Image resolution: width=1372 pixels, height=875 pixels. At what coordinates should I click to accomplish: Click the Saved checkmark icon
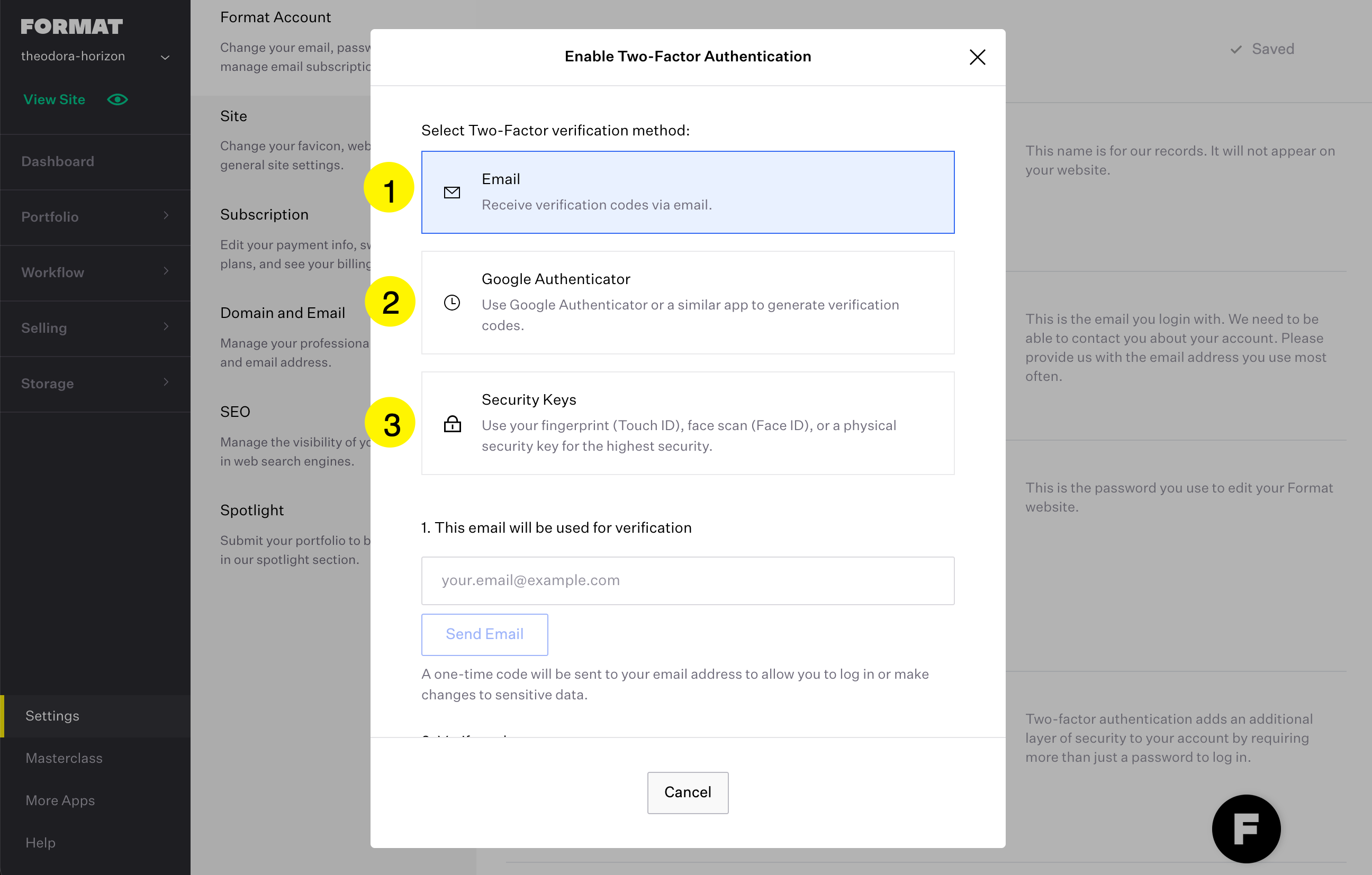(x=1235, y=49)
